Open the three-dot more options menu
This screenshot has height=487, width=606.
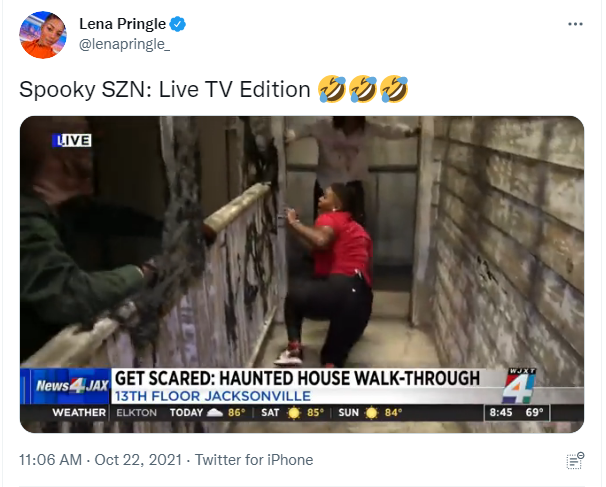(575, 24)
